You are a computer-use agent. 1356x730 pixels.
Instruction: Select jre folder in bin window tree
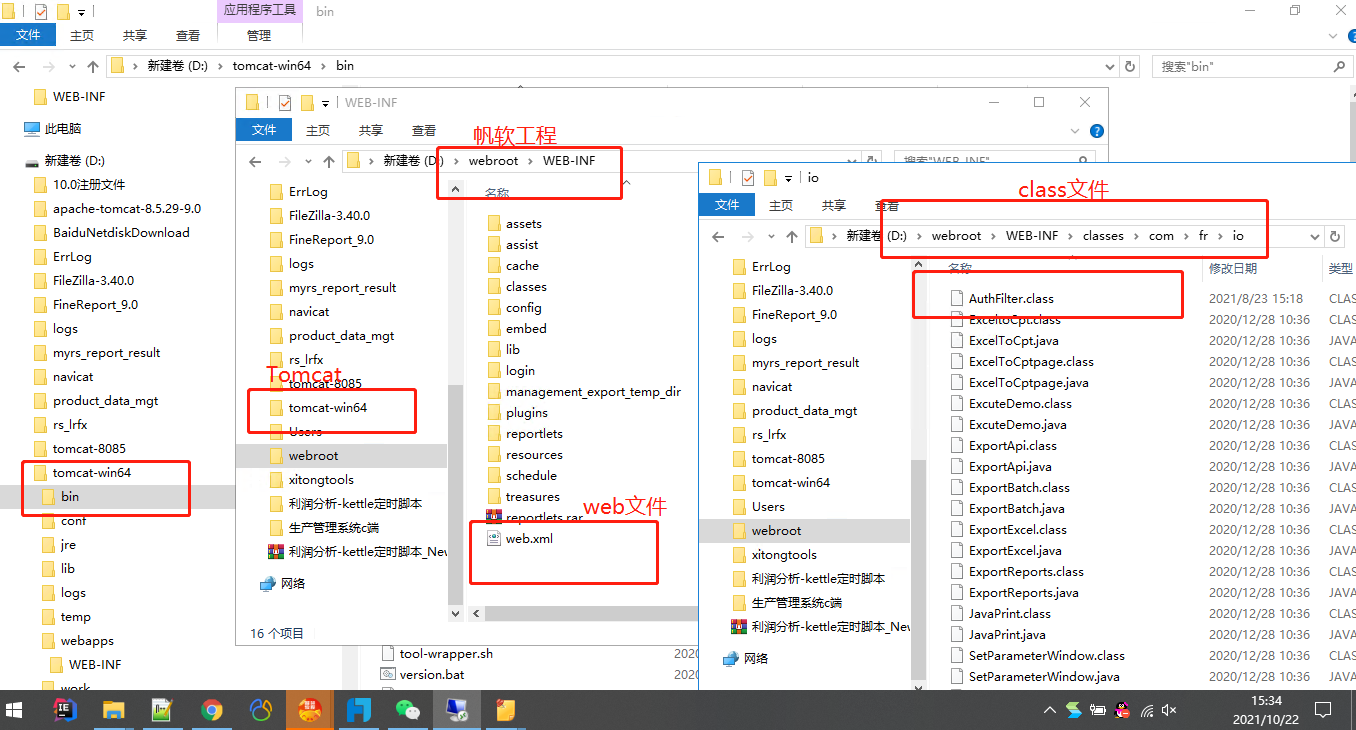coord(68,545)
